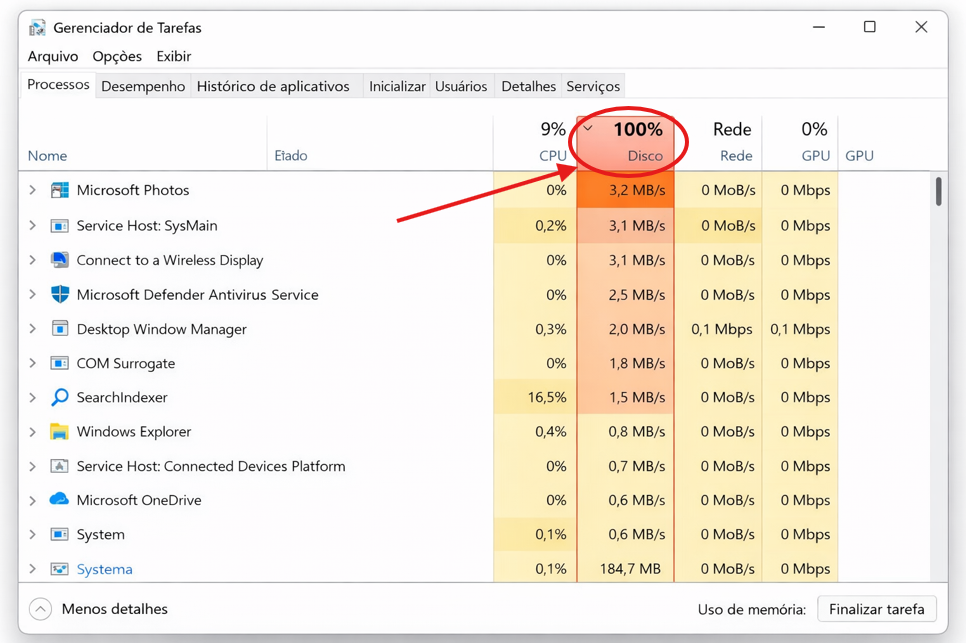Switch to the Serviços tab

593,86
